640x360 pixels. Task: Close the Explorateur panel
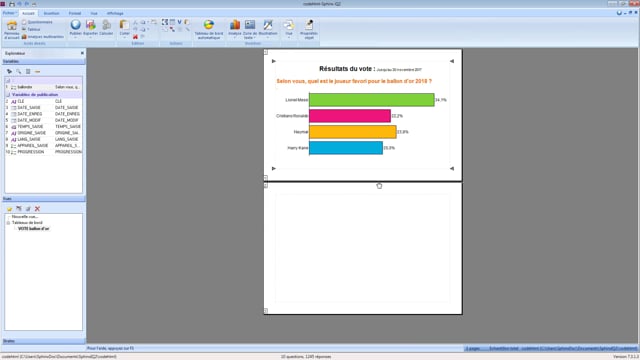click(82, 53)
